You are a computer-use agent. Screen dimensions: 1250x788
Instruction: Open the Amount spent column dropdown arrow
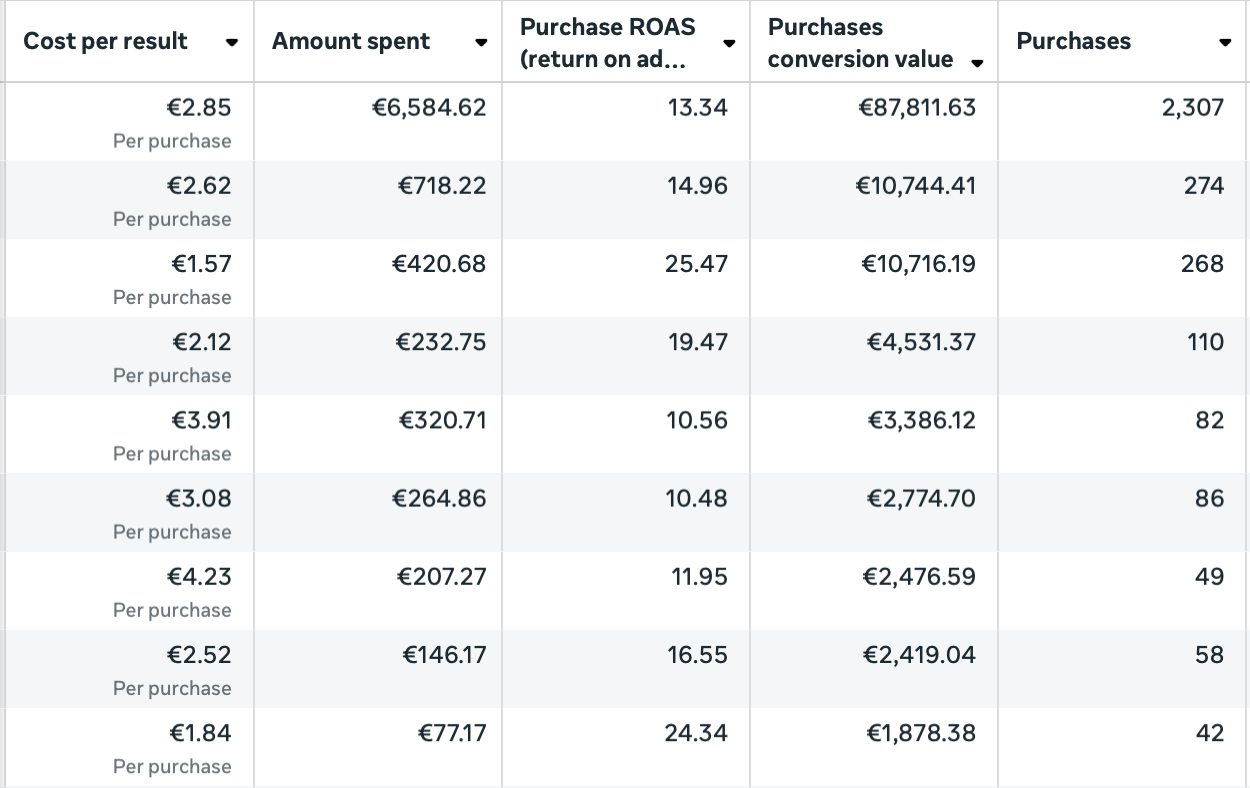(x=481, y=43)
